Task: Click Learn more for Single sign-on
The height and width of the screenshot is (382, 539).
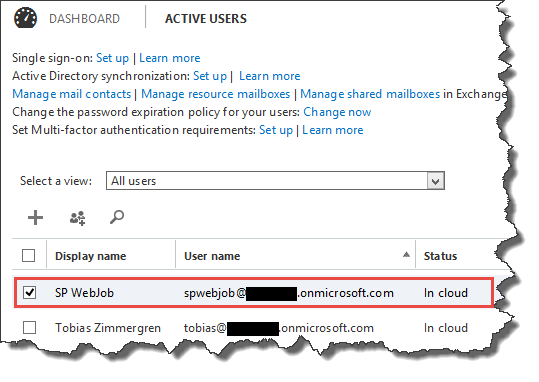Action: pyautogui.click(x=170, y=58)
